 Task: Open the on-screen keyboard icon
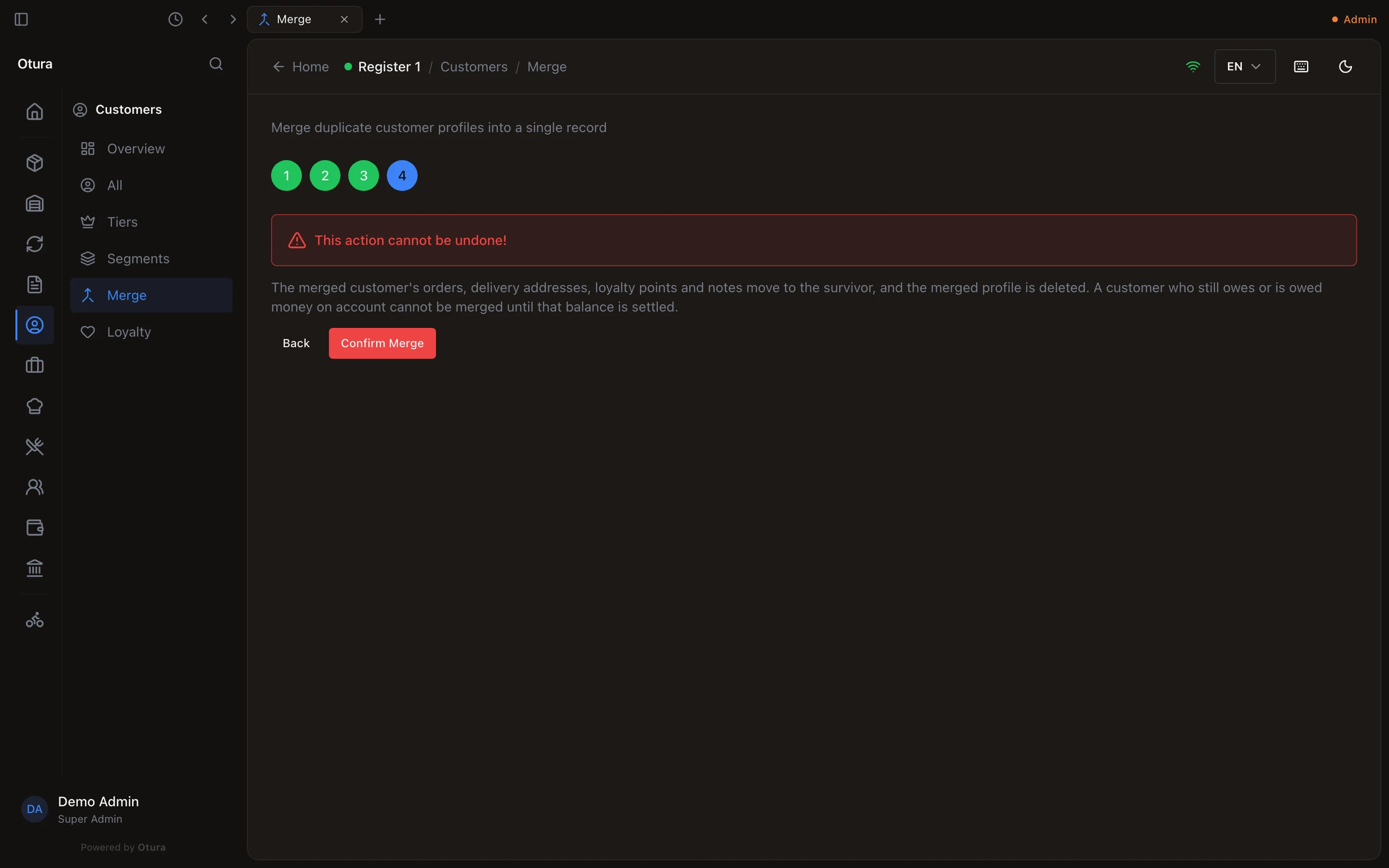point(1301,67)
